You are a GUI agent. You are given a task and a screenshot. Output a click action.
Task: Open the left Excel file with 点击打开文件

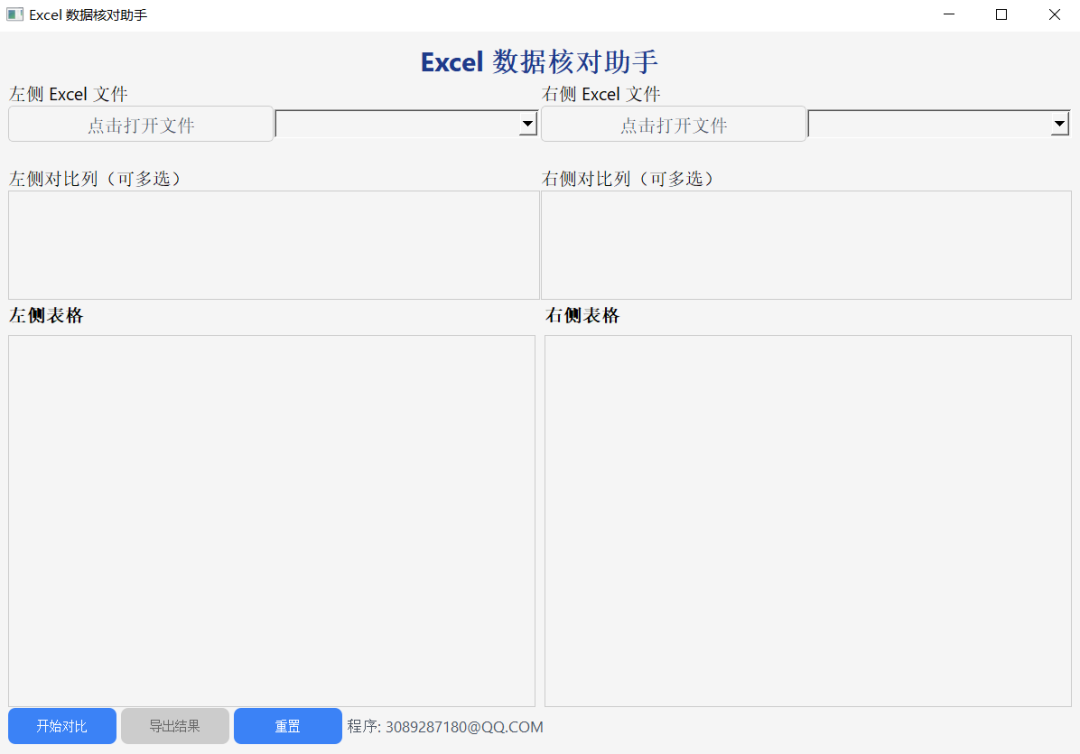coord(141,125)
